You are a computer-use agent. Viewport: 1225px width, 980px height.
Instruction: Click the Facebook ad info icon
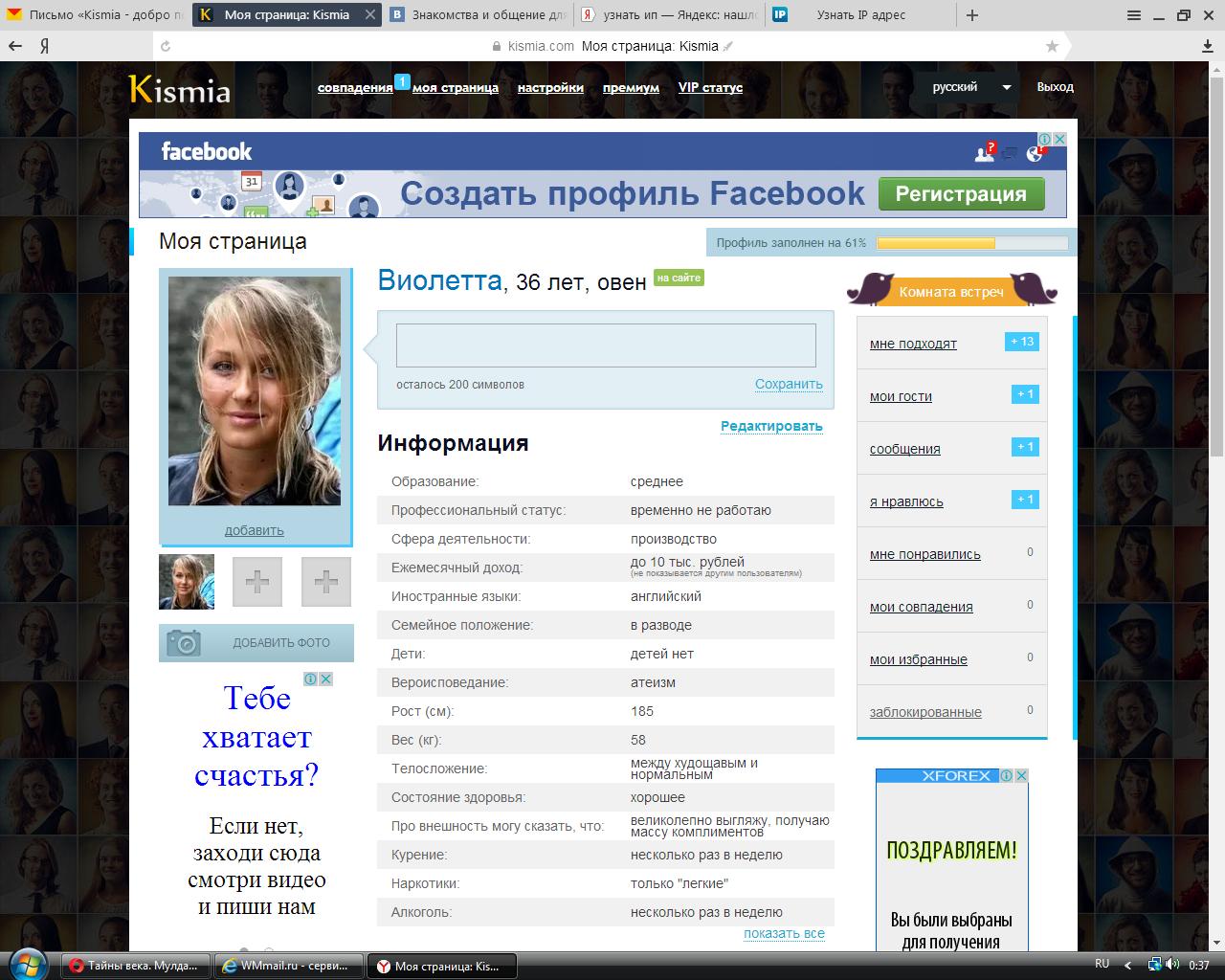coord(1046,139)
